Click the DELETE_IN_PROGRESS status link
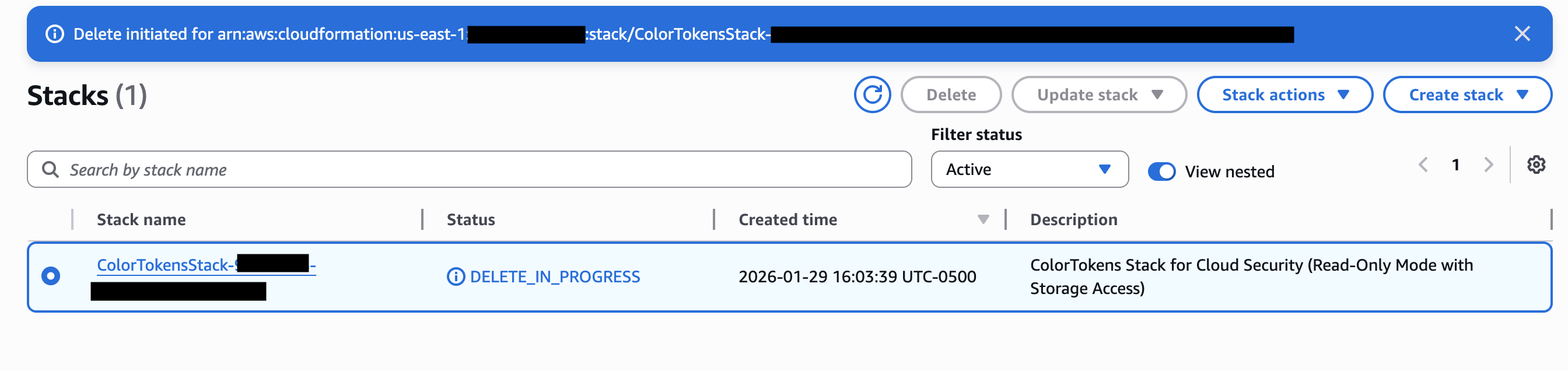Screen dimensions: 1568x371 [x=555, y=276]
